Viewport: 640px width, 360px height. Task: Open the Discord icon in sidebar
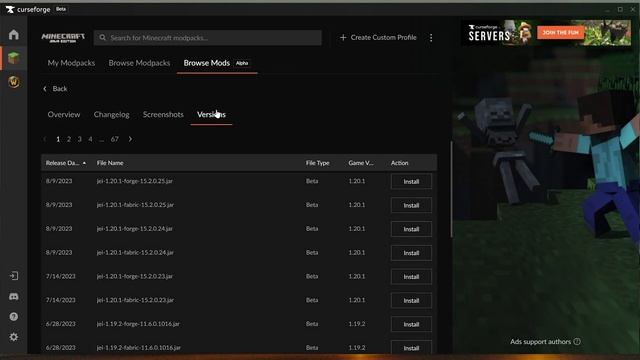point(14,296)
